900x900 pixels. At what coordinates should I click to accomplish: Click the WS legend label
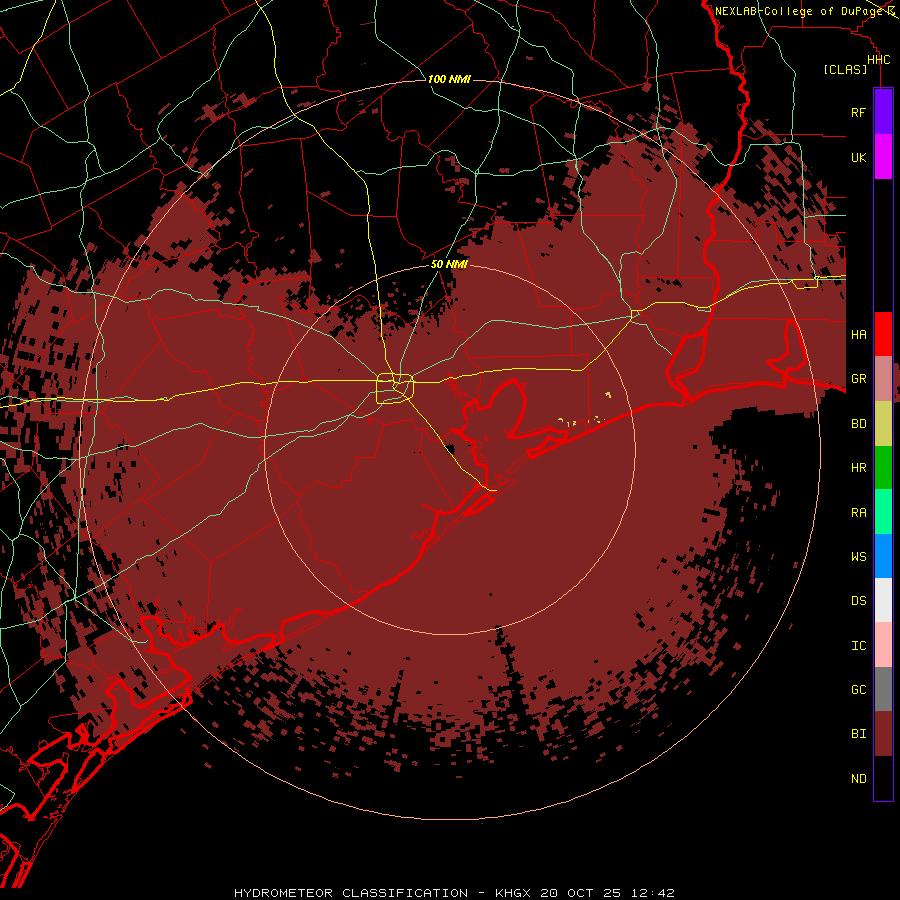coord(858,556)
